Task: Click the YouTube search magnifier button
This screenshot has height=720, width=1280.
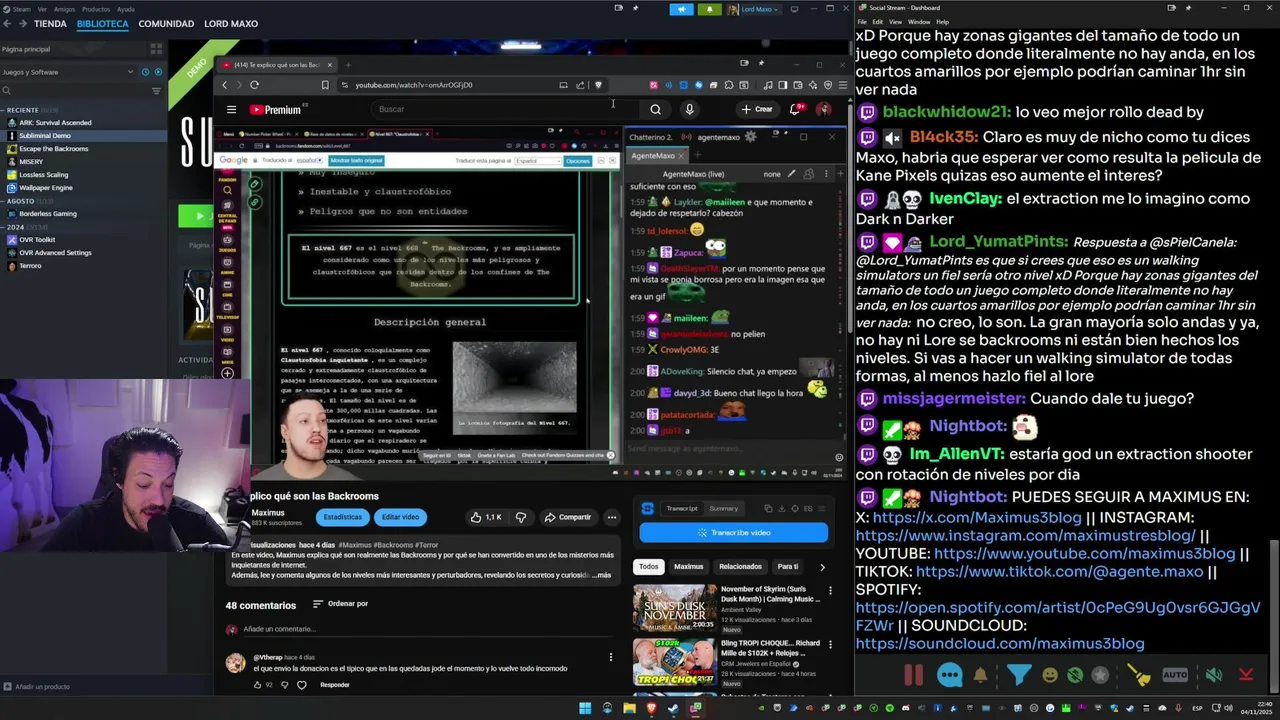Action: [655, 109]
